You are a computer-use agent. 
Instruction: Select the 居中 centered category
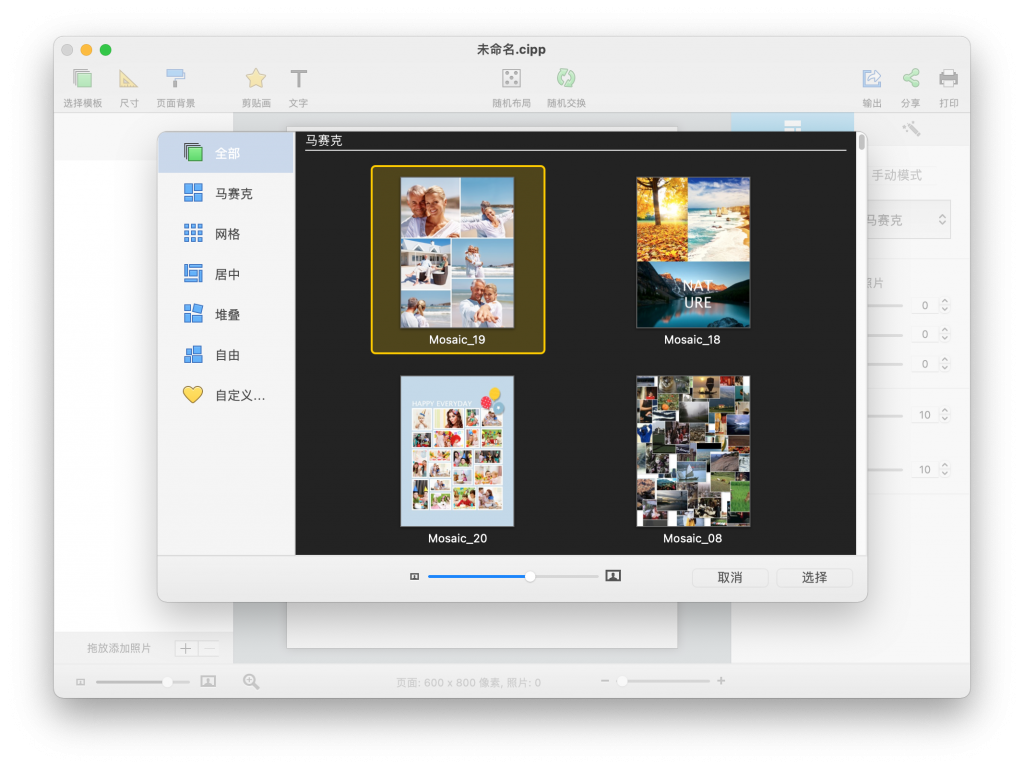tap(226, 274)
